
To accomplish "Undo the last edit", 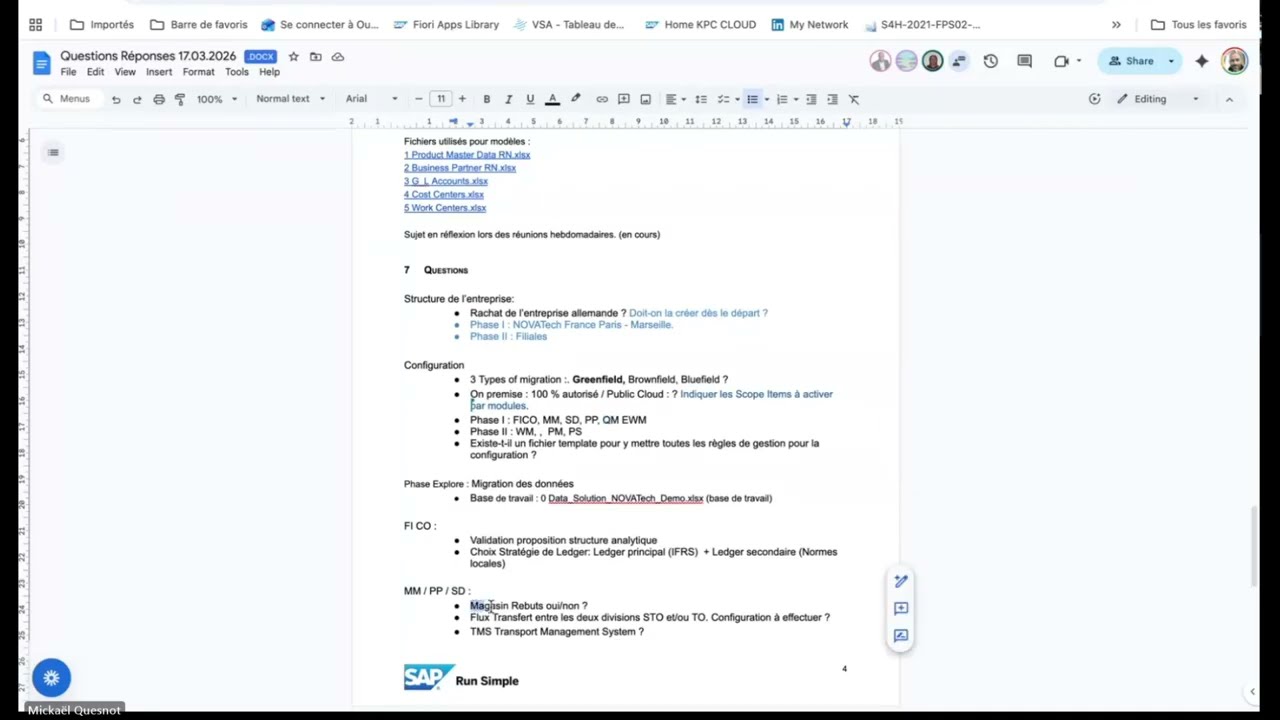I will pyautogui.click(x=116, y=99).
